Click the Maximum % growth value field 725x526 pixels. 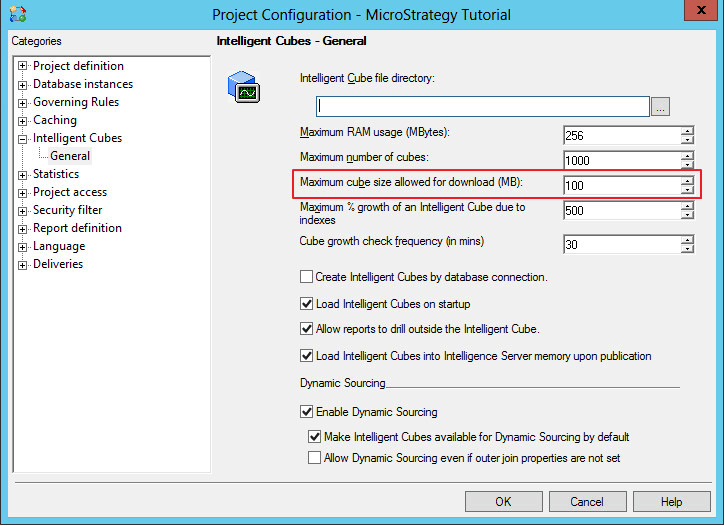(622, 211)
